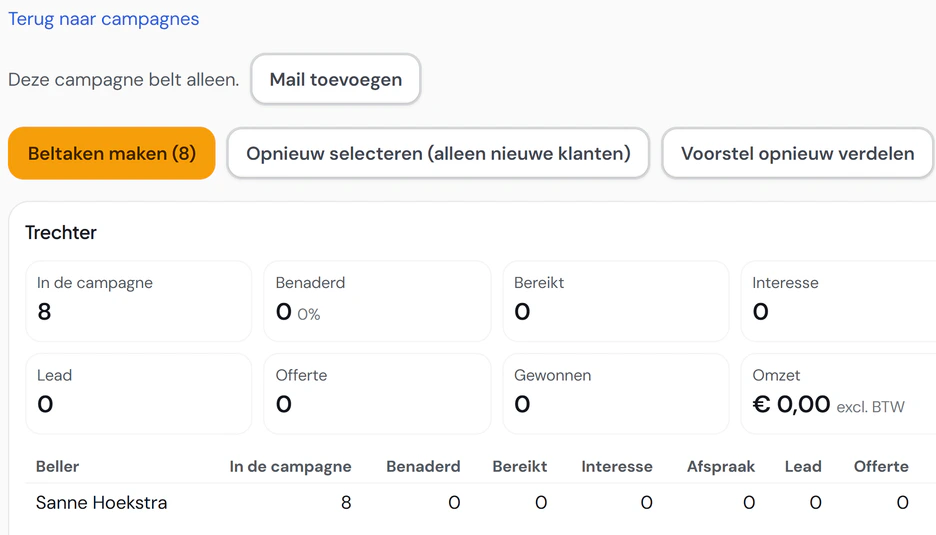Click the 0% next to Benaderd count
This screenshot has width=936, height=535.
click(x=309, y=315)
